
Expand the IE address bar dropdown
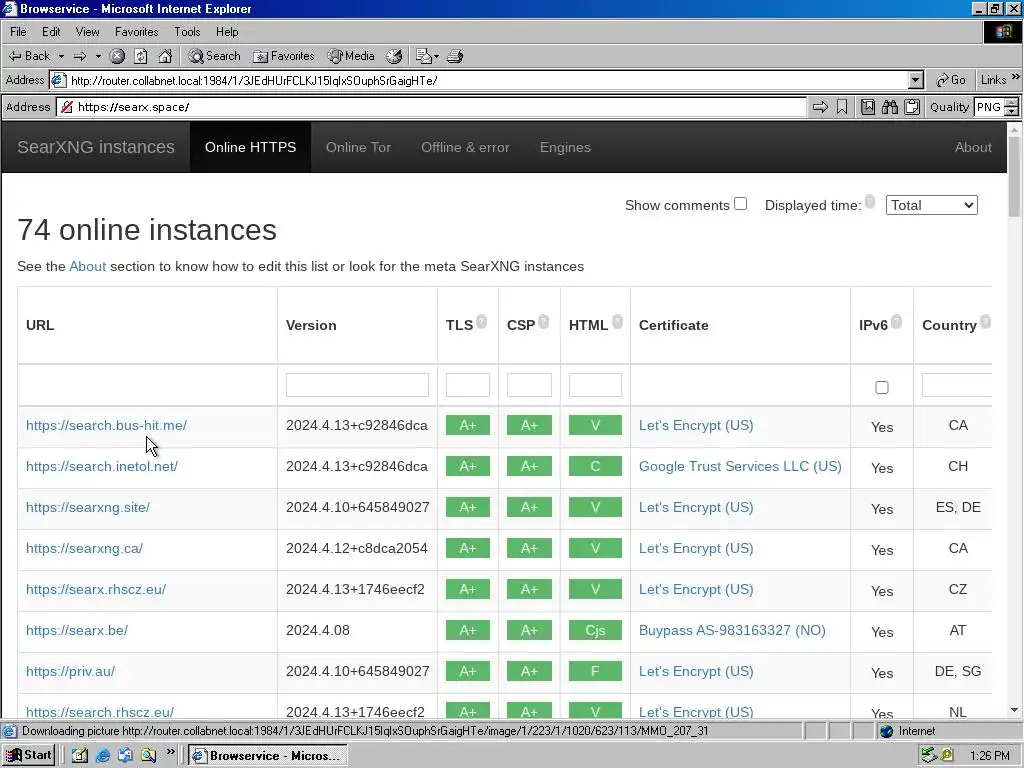click(x=916, y=80)
